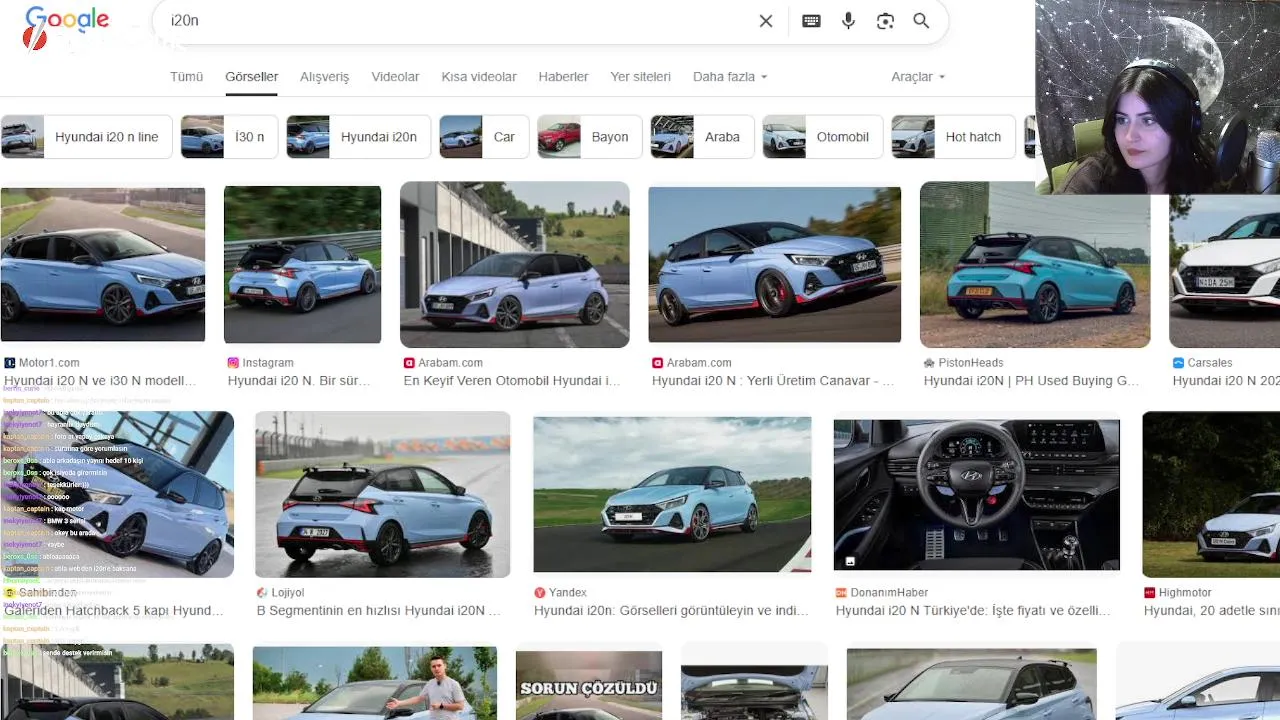
Task: Click the Sahibinden source favicon
Action: tap(10, 593)
